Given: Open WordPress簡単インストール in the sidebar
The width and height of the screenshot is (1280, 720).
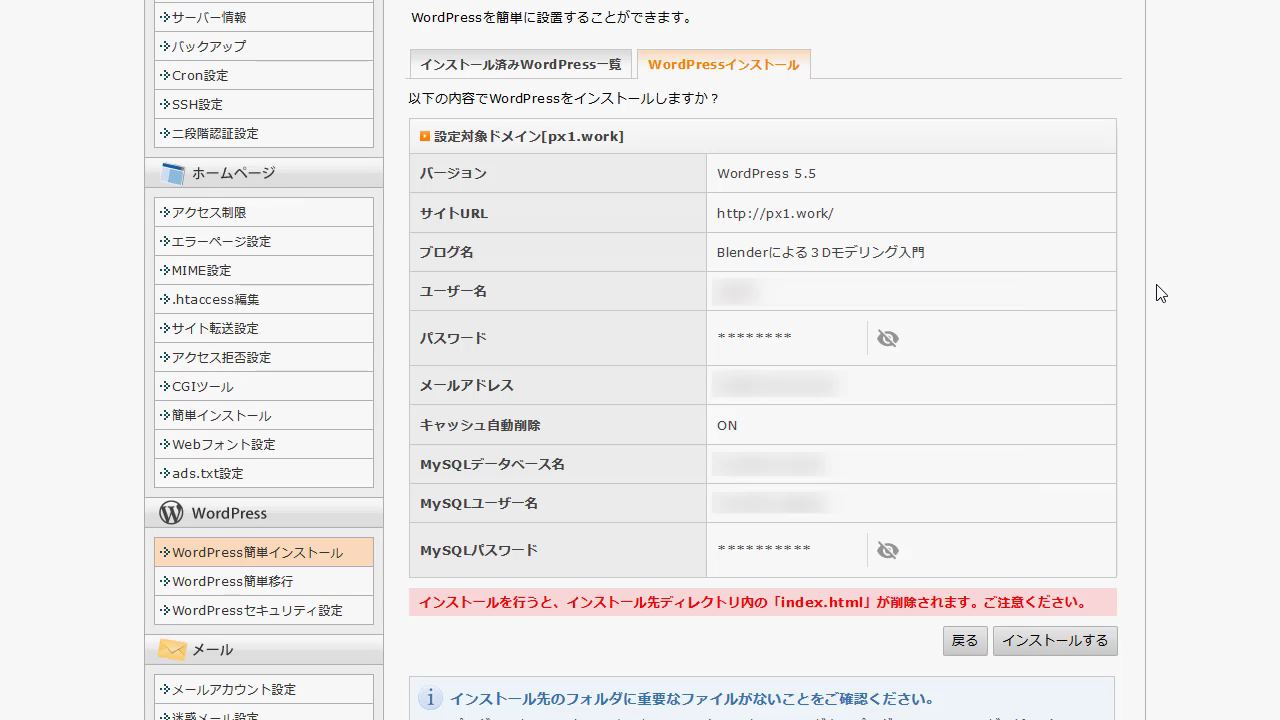Looking at the screenshot, I should (257, 553).
